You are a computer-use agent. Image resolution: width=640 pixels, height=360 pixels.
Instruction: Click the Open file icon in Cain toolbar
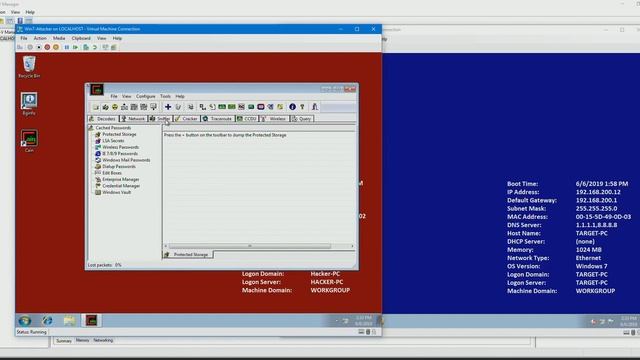click(96, 107)
